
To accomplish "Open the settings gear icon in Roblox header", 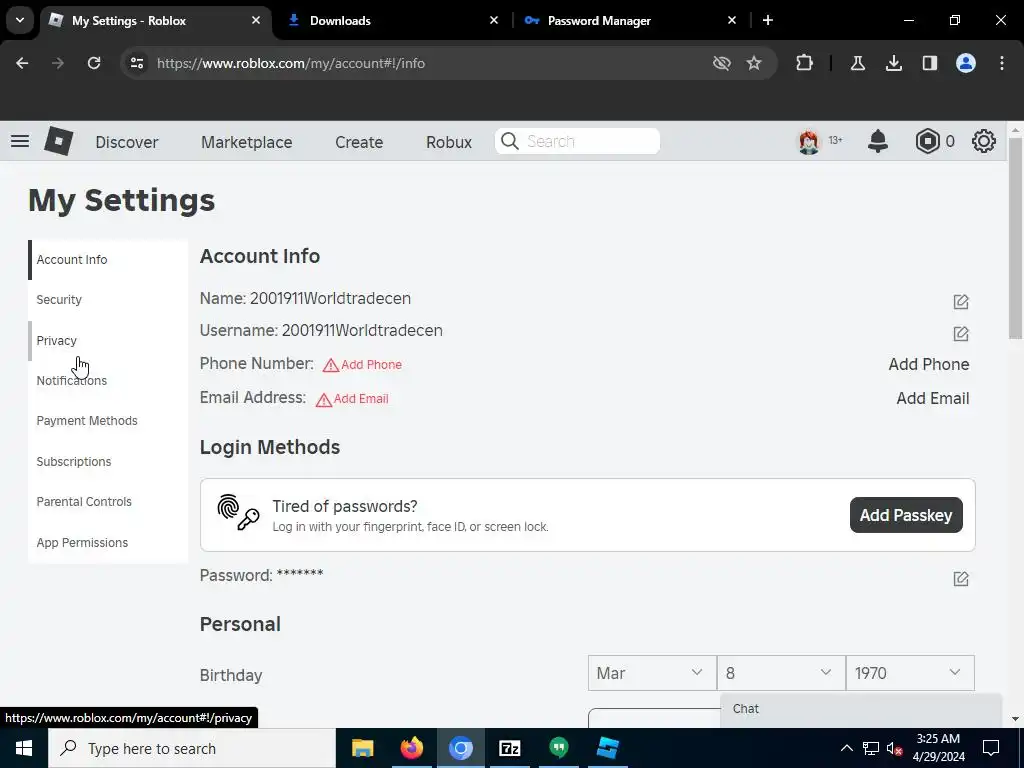I will tap(984, 141).
